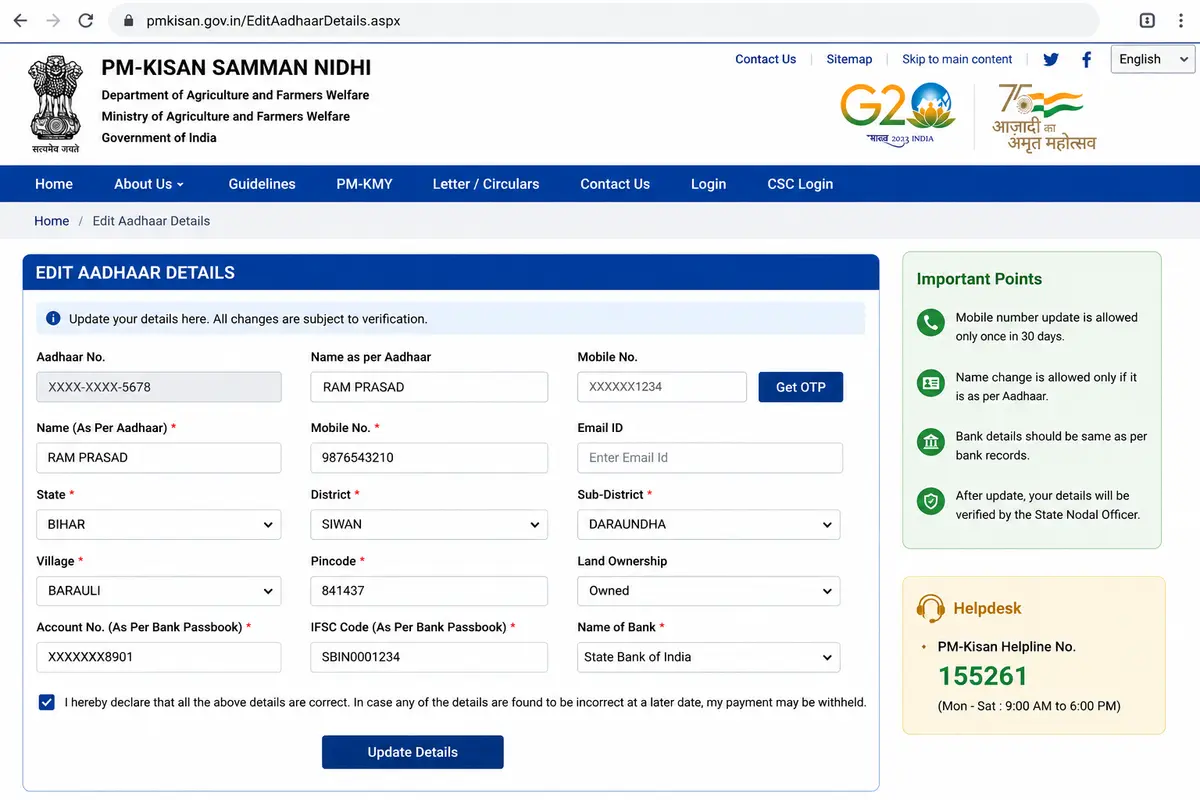
Task: Click the Email ID input field
Action: click(x=710, y=458)
